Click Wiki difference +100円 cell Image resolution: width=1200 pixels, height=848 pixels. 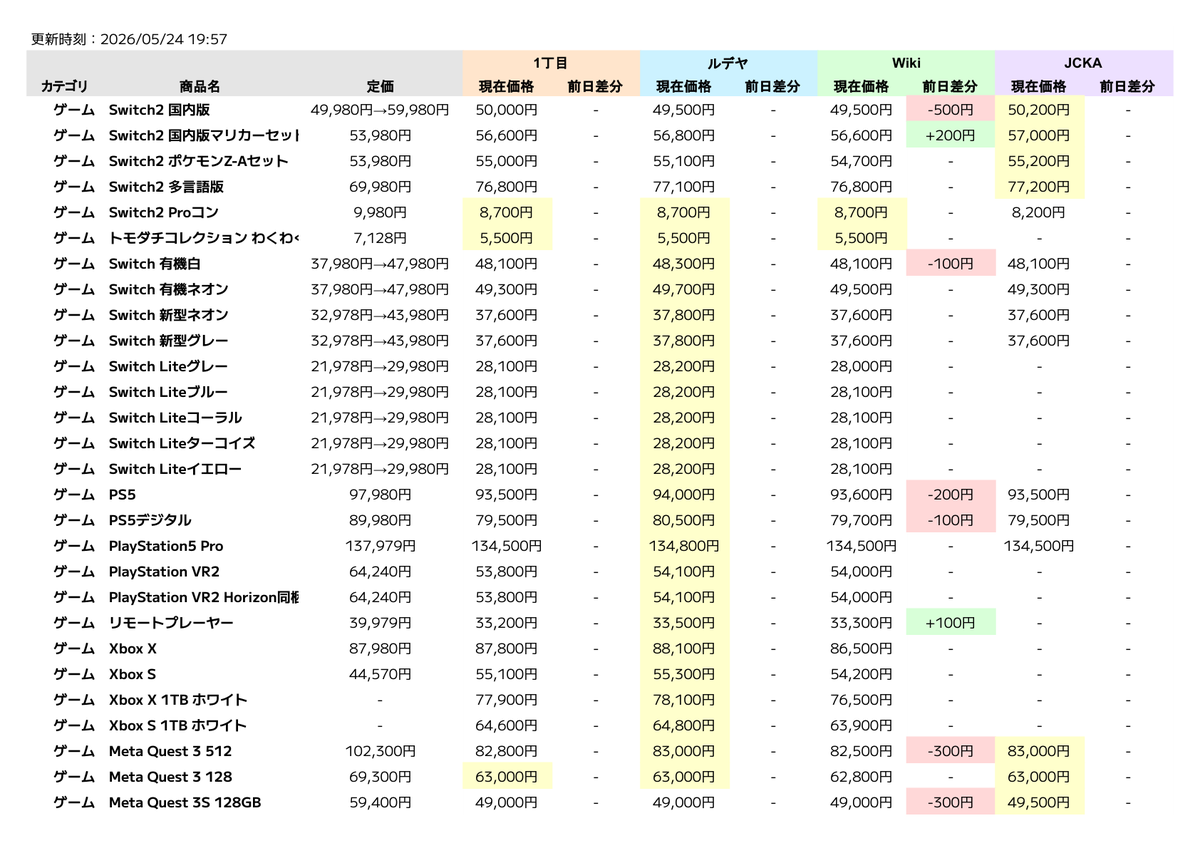point(951,623)
